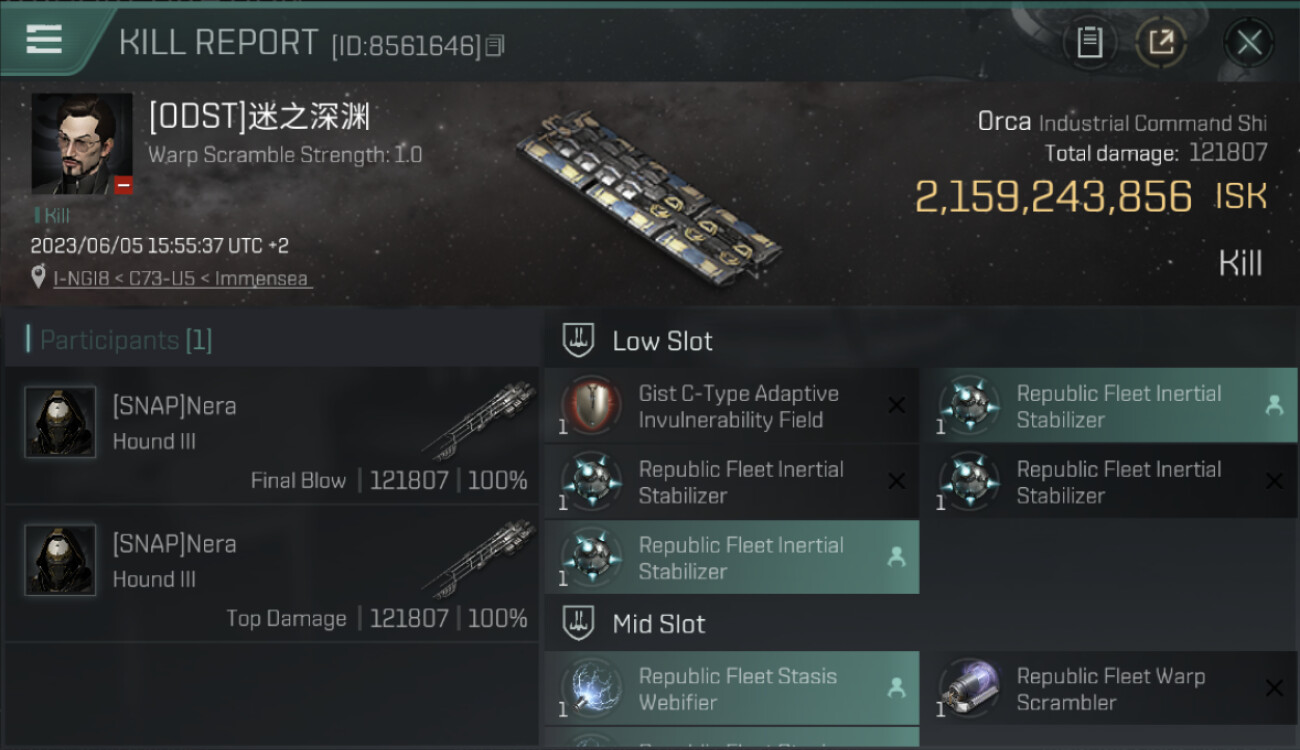Click the ODST victim name
Viewport: 1300px width, 750px height.
(x=260, y=118)
